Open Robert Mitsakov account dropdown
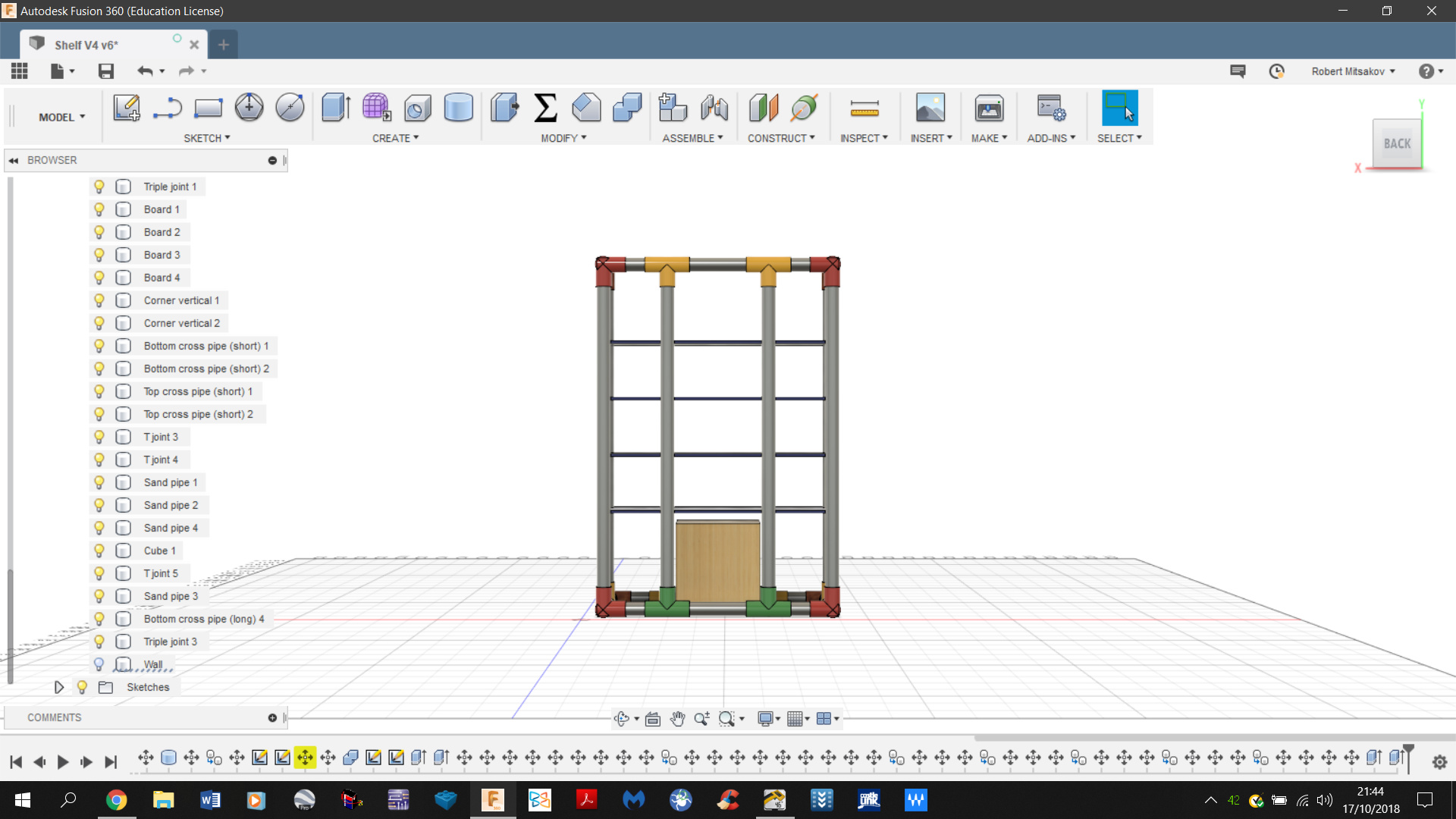The width and height of the screenshot is (1456, 819). click(x=1354, y=71)
